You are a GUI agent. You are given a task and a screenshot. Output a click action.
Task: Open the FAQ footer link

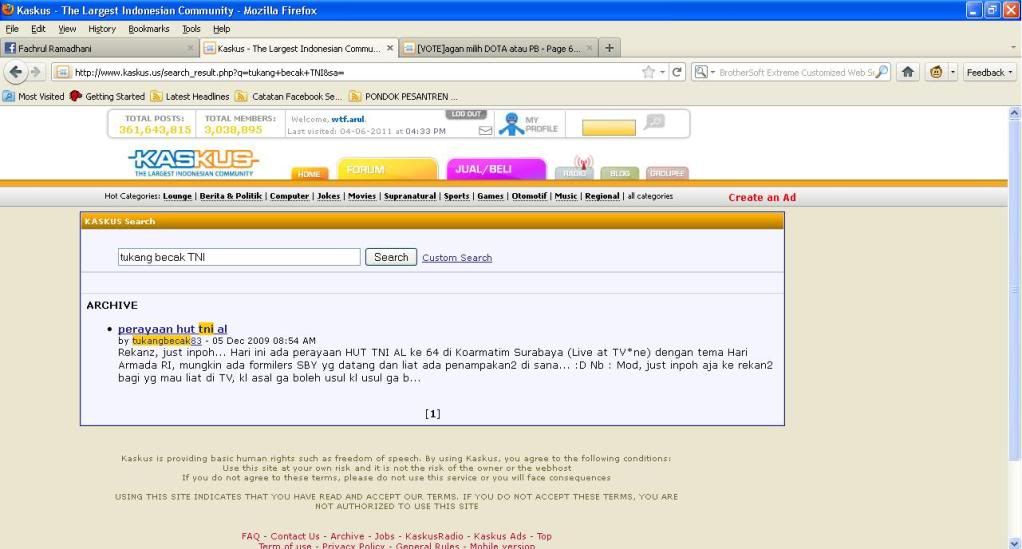(x=250, y=536)
